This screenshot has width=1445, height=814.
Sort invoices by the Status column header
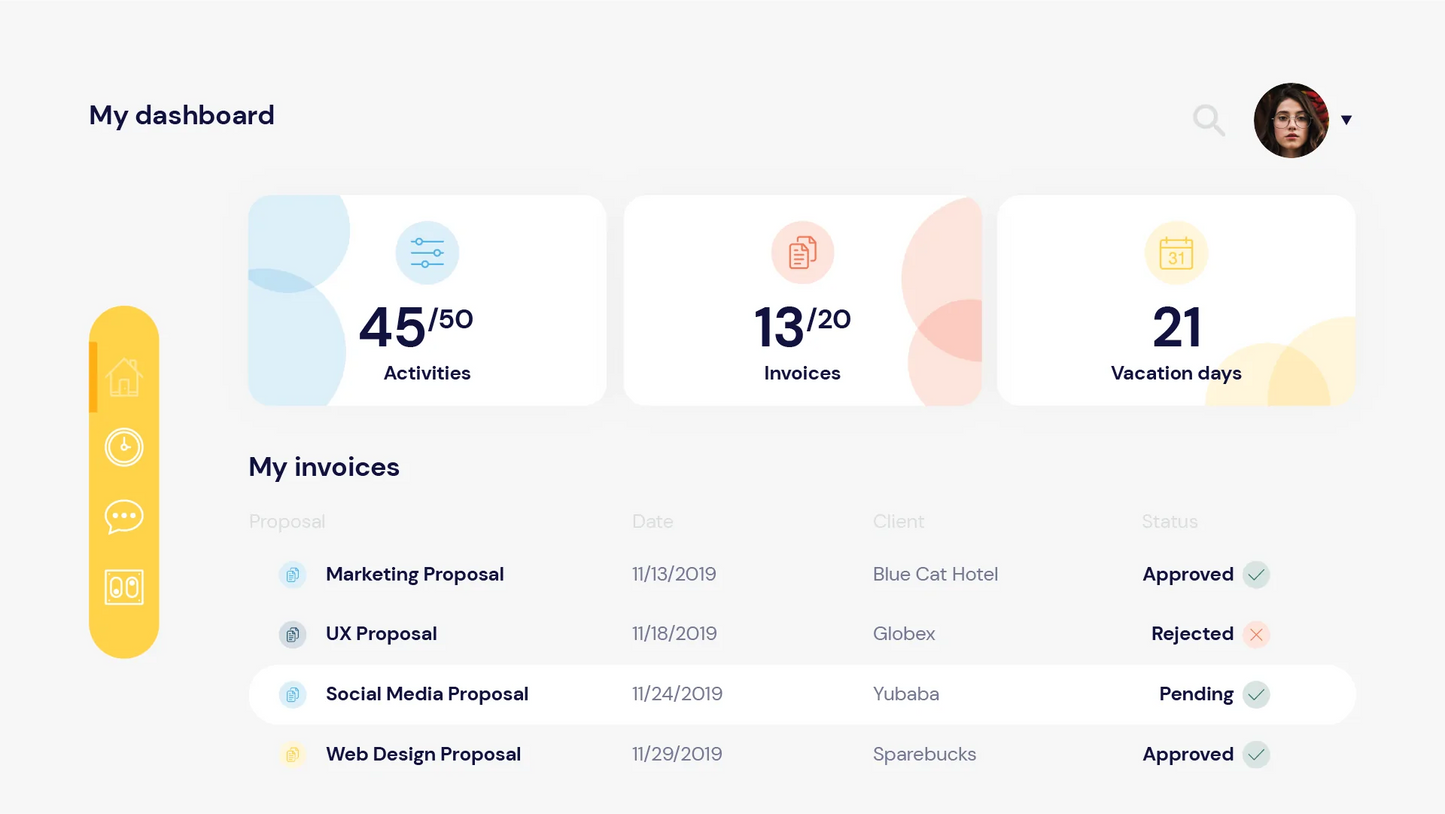pyautogui.click(x=1169, y=521)
